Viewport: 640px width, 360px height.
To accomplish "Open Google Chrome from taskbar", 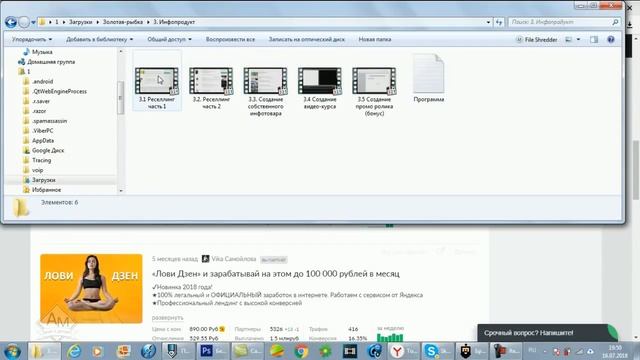I will pyautogui.click(x=301, y=351).
